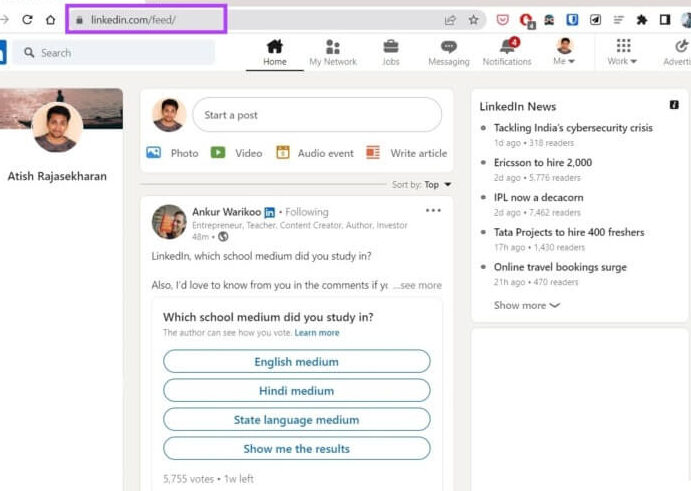Click the LinkedIn Search input
691x491 pixels.
pyautogui.click(x=113, y=52)
